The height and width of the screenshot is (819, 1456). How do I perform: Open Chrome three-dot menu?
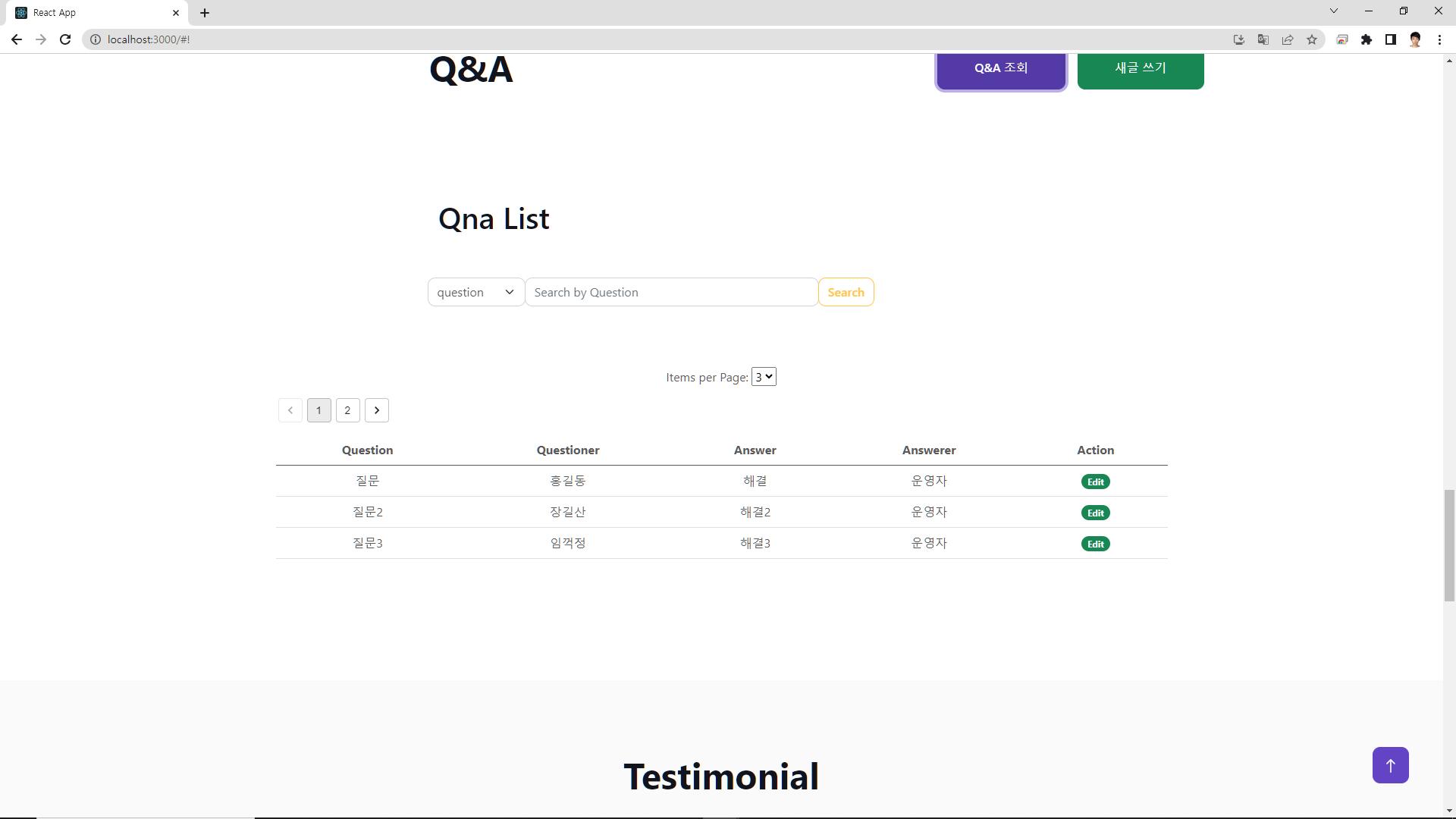pyautogui.click(x=1439, y=39)
